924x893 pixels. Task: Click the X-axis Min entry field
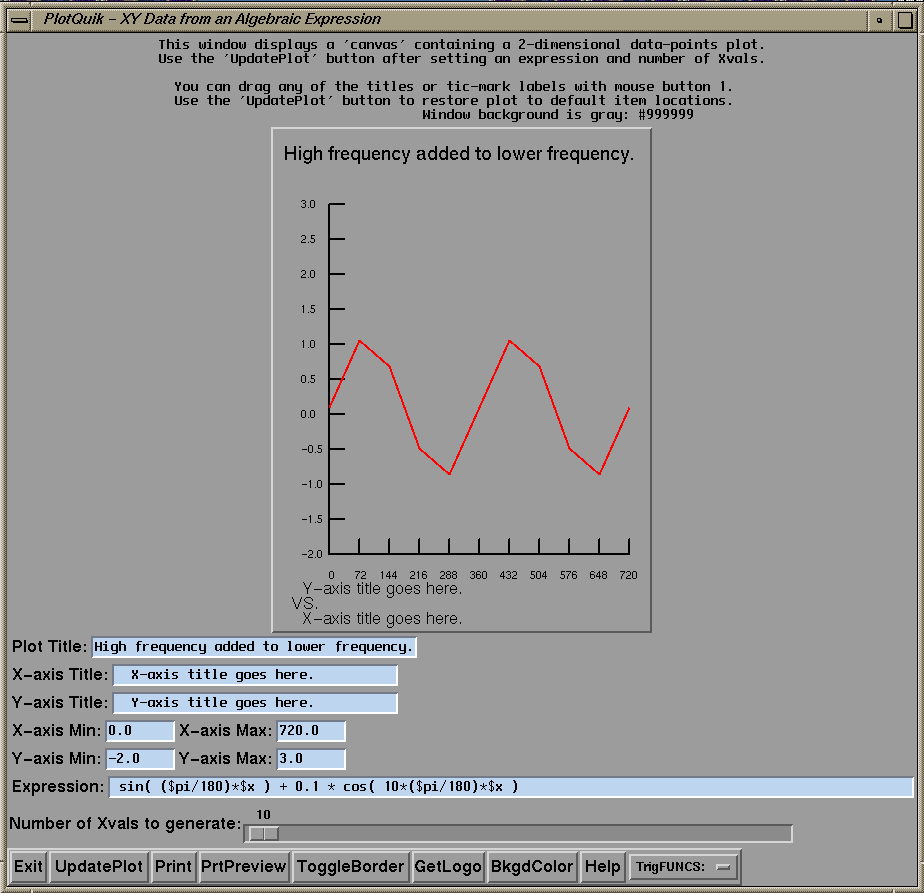tap(140, 731)
